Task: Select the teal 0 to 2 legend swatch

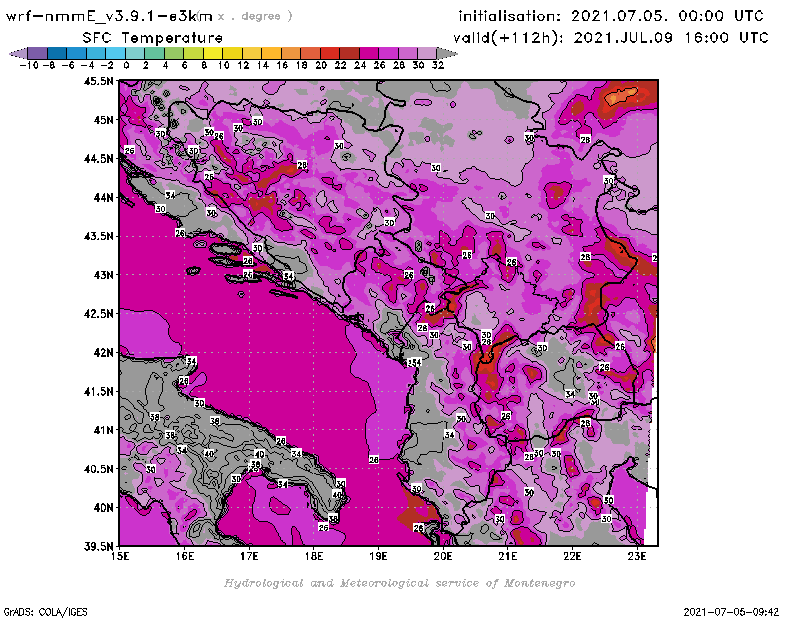Action: 135,53
